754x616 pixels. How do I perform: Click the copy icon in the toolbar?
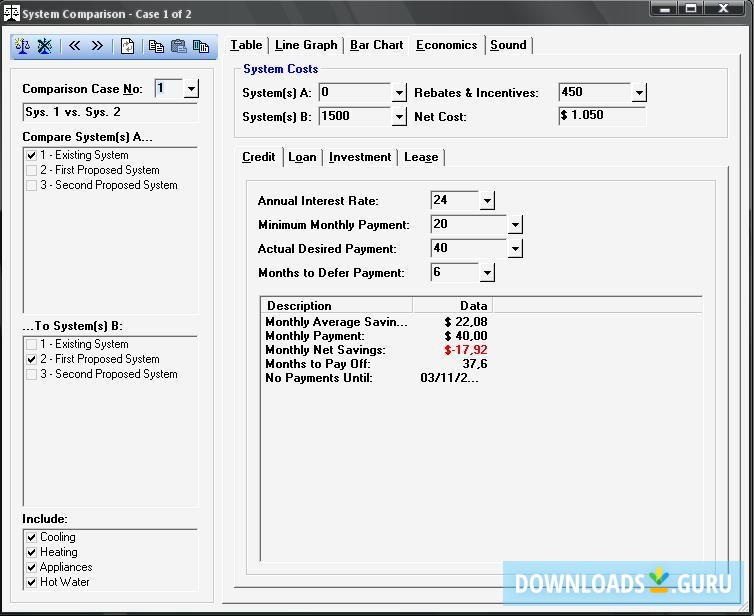(x=156, y=46)
